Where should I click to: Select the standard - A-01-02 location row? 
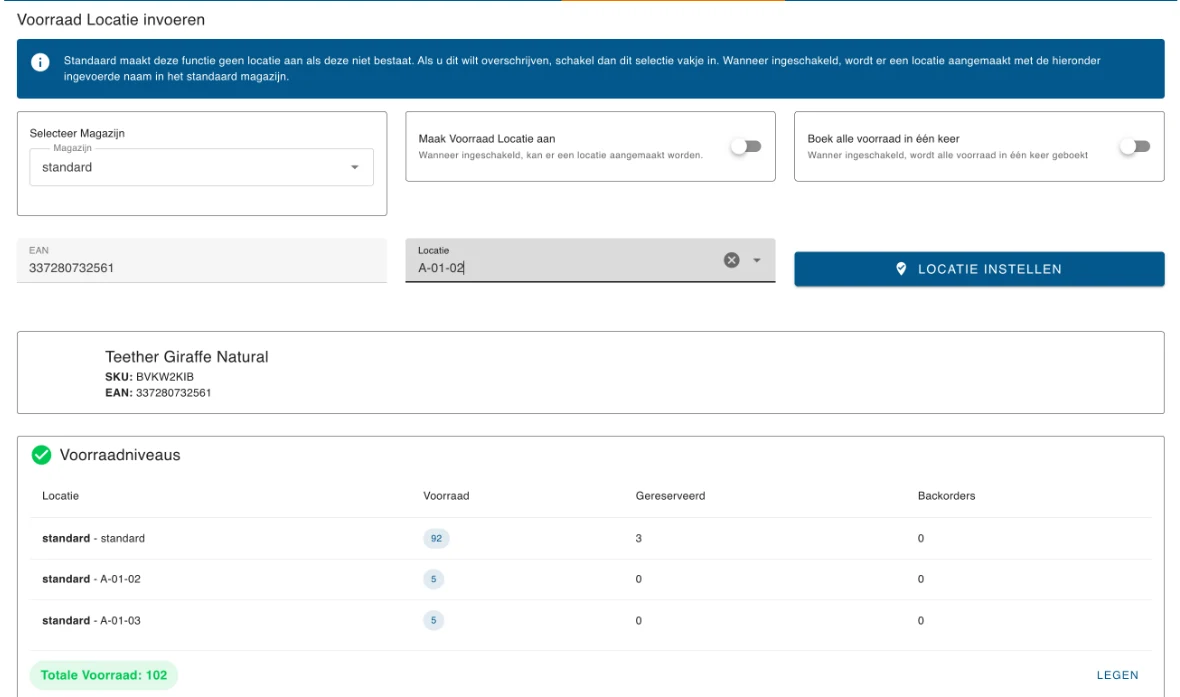[591, 579]
